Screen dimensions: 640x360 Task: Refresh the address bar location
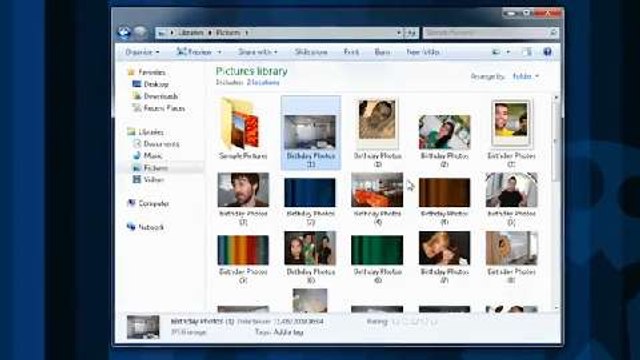(411, 33)
